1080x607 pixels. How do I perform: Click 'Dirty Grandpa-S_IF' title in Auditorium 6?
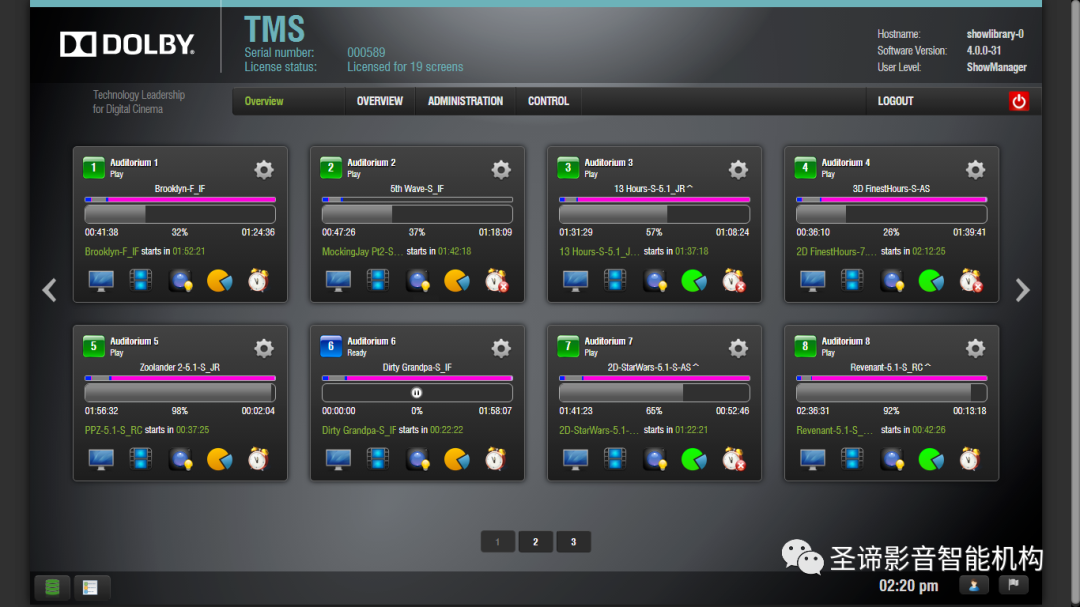coord(417,367)
